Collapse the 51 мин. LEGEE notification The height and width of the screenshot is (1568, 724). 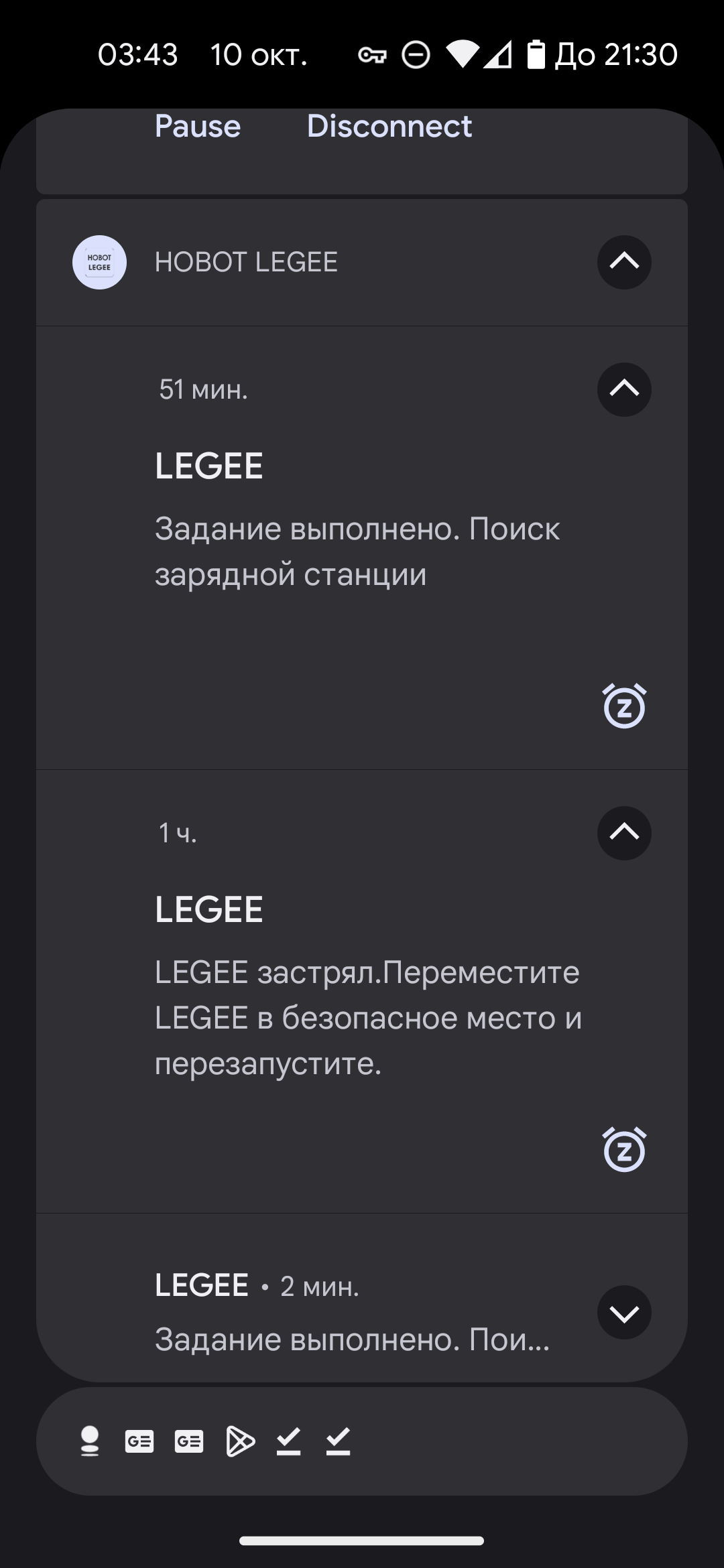point(624,389)
